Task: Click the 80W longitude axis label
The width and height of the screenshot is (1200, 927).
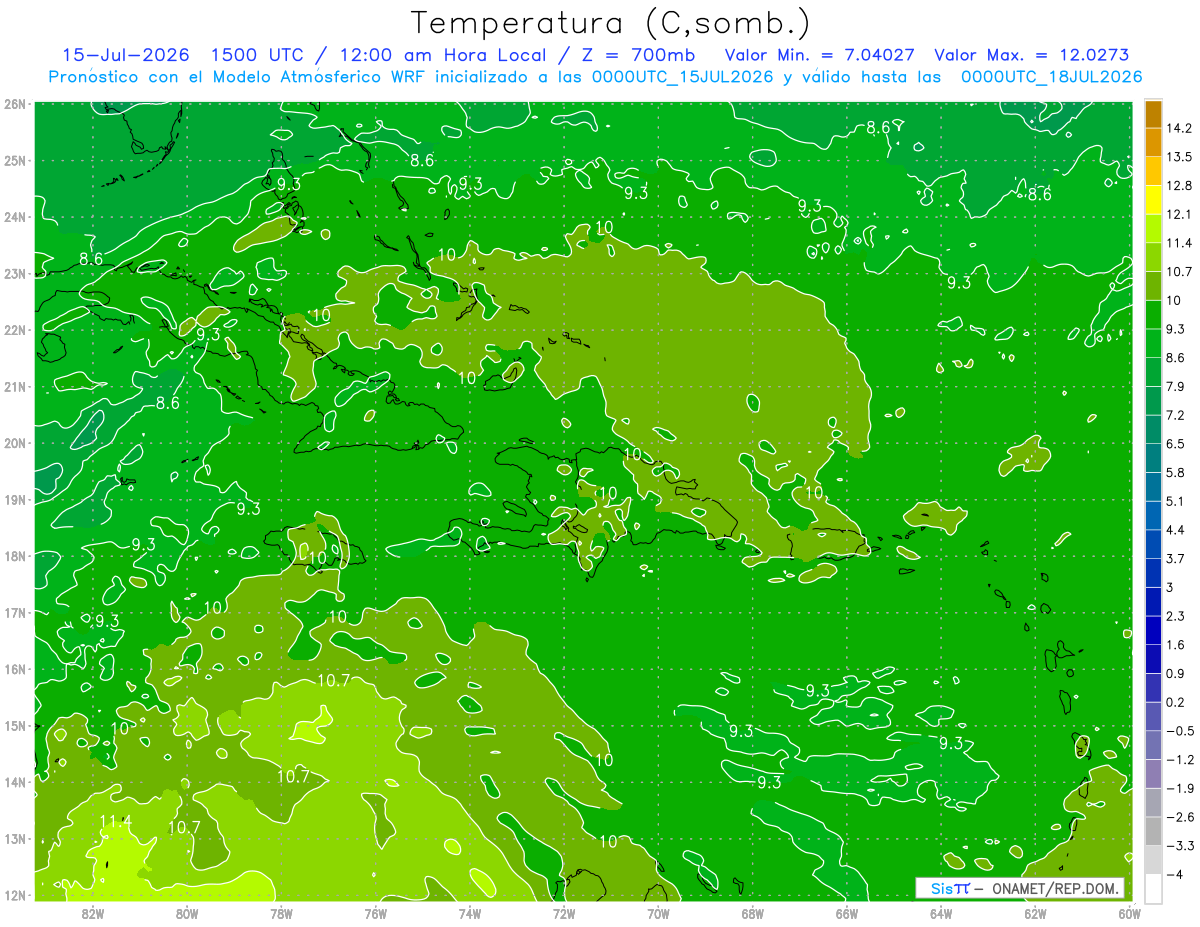Action: 187,912
